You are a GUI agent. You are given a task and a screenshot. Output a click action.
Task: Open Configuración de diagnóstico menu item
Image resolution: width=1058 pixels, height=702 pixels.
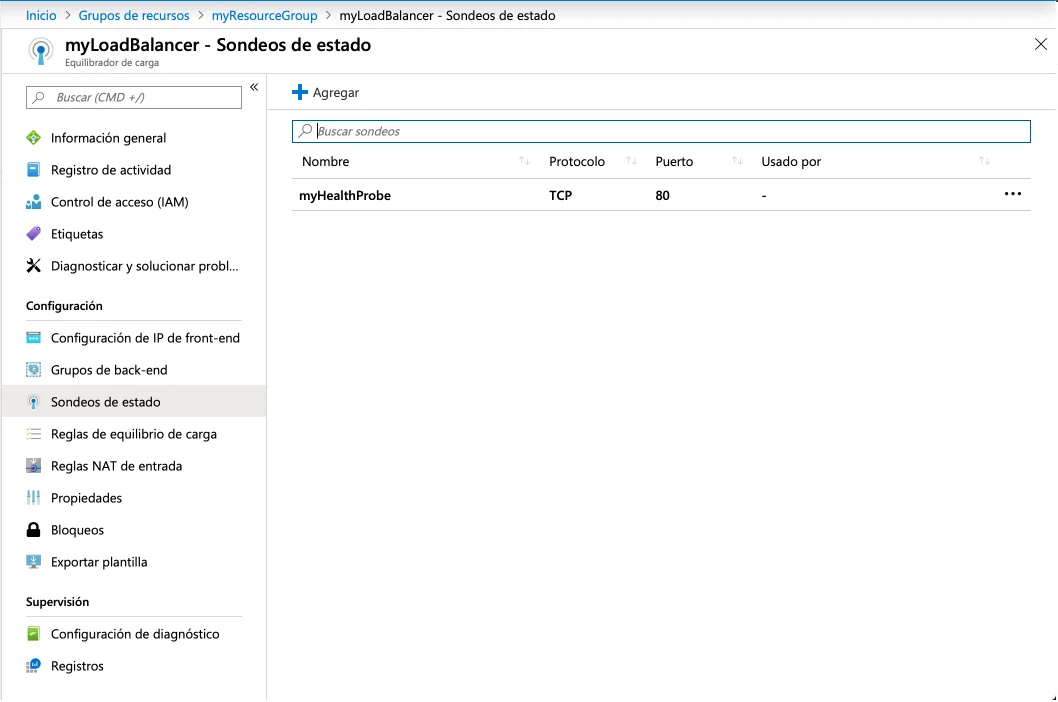click(134, 634)
